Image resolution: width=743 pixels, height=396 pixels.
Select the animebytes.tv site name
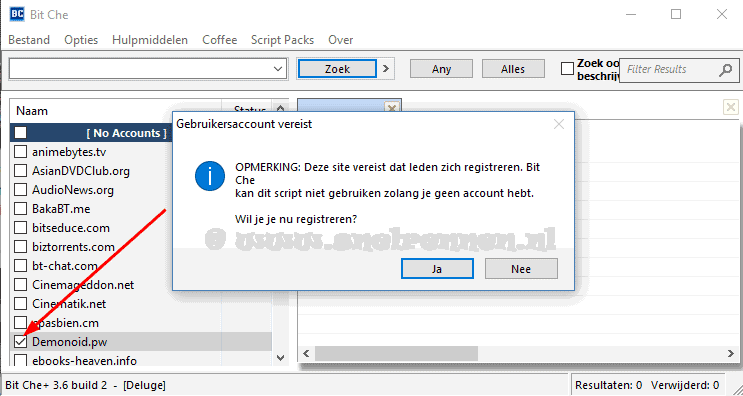69,152
